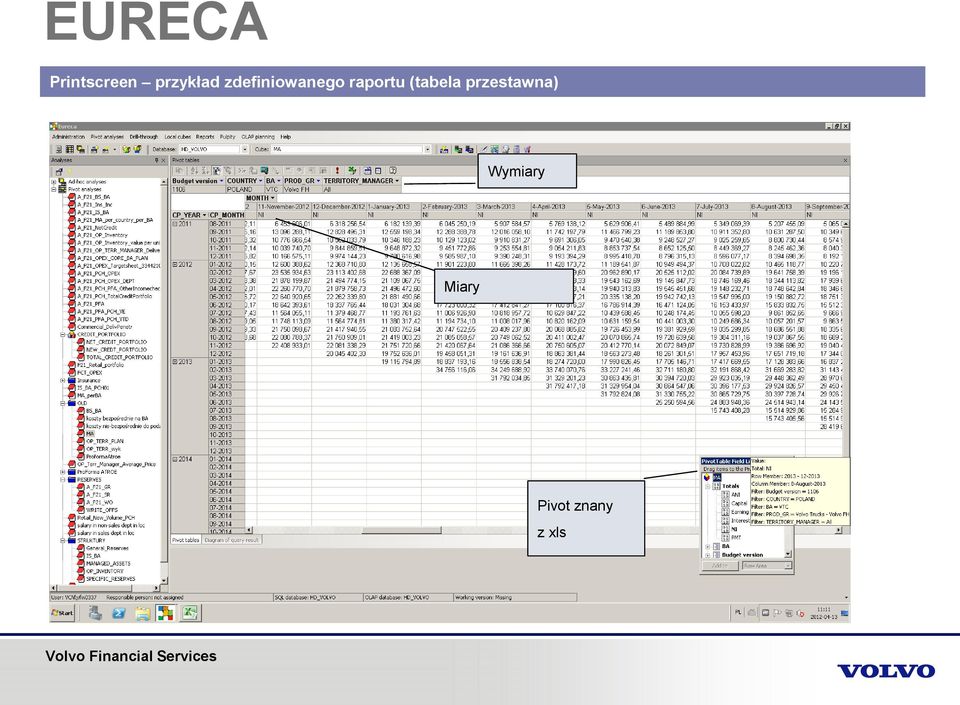Click the PL language indicator in the tray
The width and height of the screenshot is (960, 705).
738,613
